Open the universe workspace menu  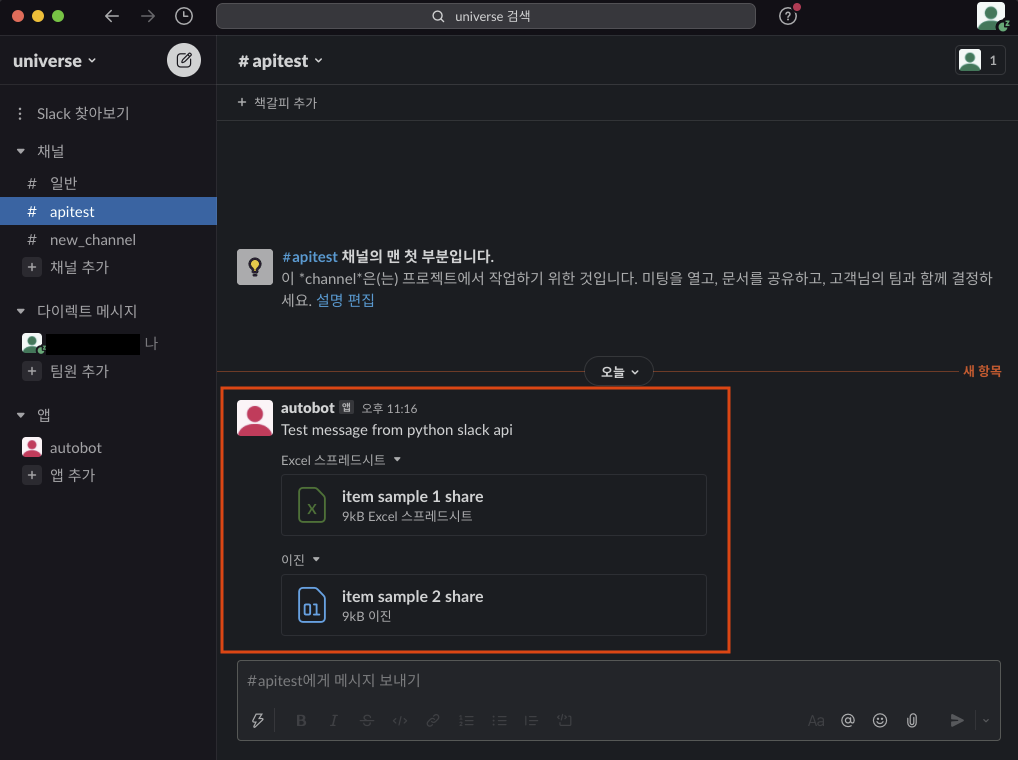pos(55,61)
